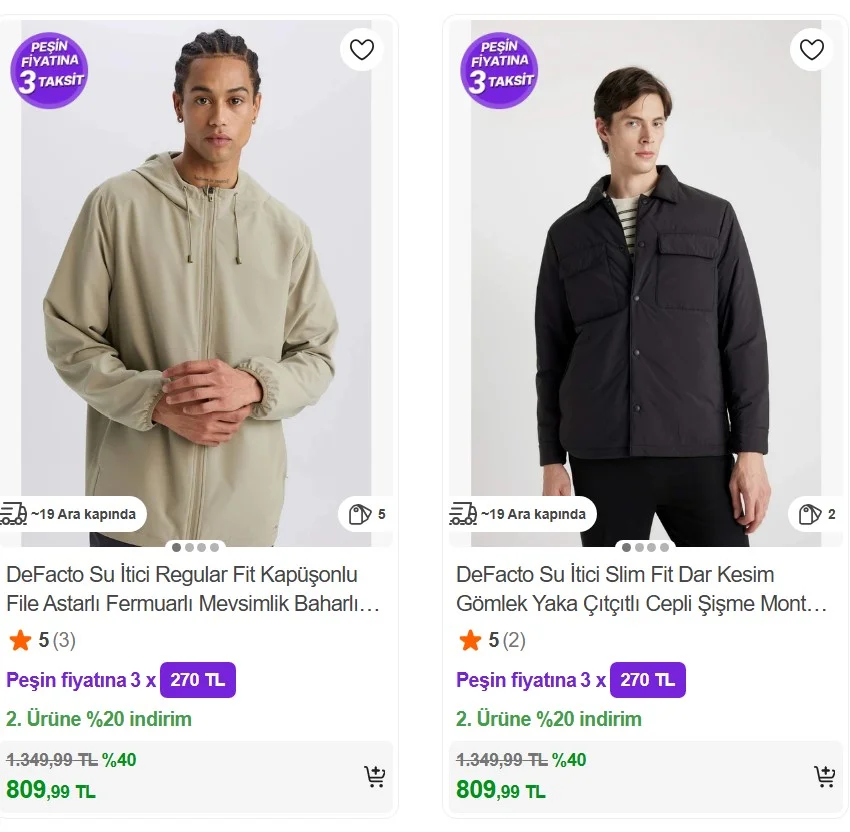Click '2. Ürüne %20 indirim' on beige jacket

tap(99, 719)
